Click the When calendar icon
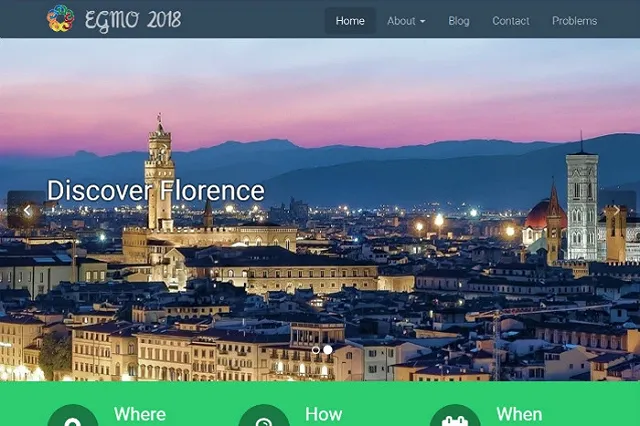640x426 pixels. (x=455, y=419)
